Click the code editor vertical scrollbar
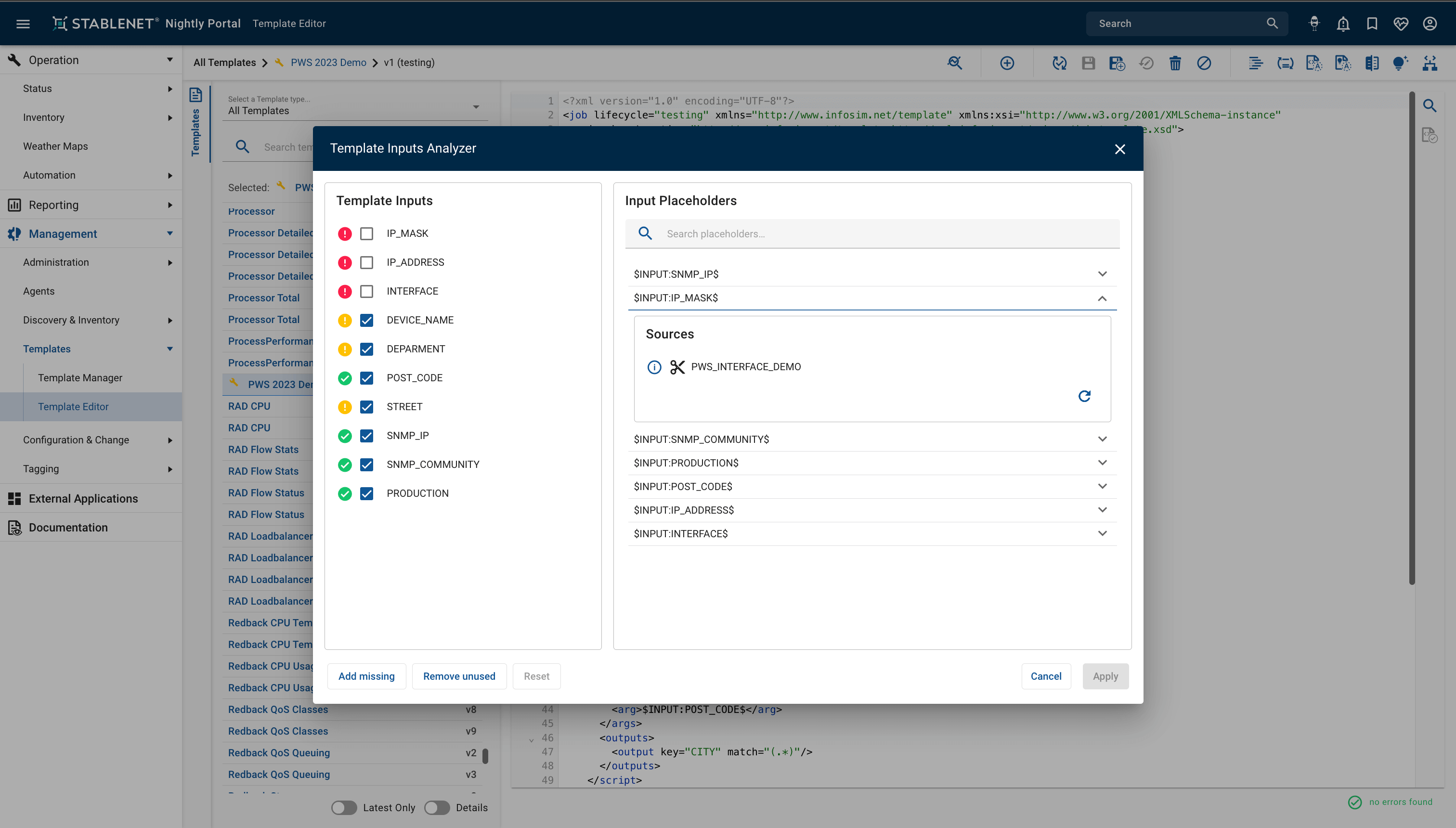 (1412, 338)
